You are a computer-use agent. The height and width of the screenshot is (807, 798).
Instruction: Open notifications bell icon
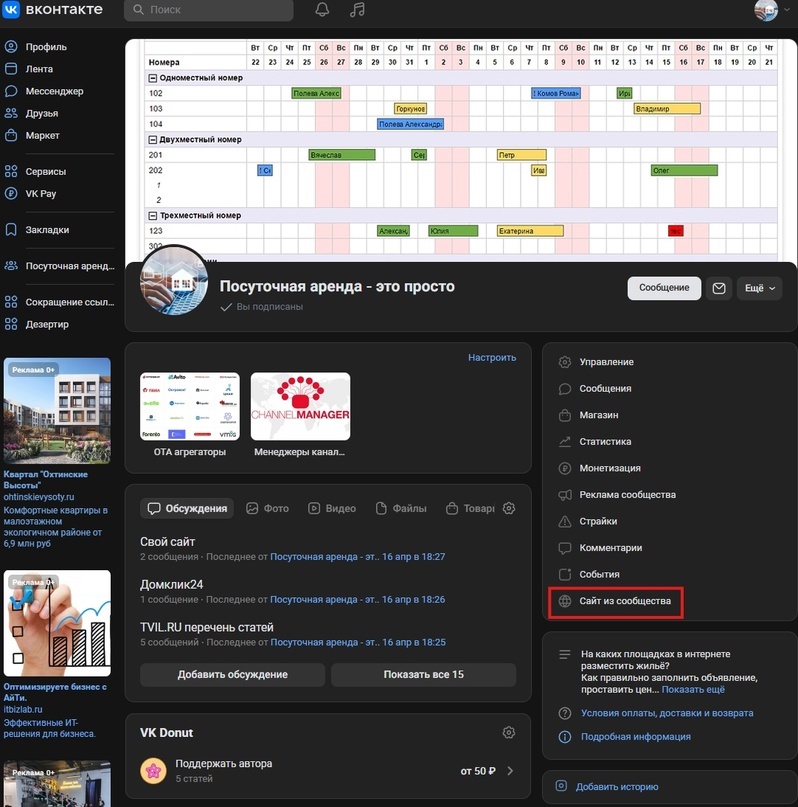pos(322,9)
